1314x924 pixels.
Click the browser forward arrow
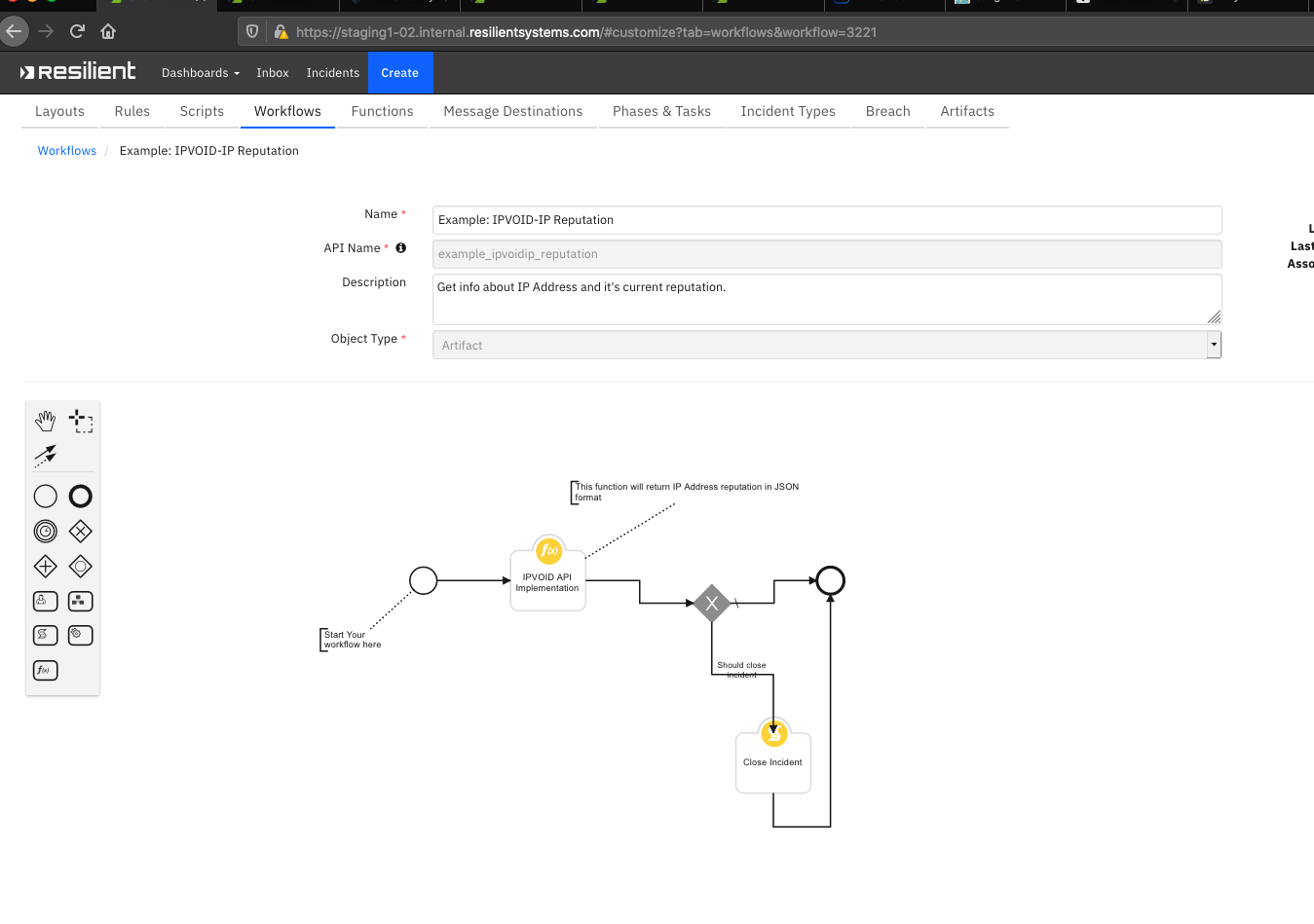[x=46, y=31]
